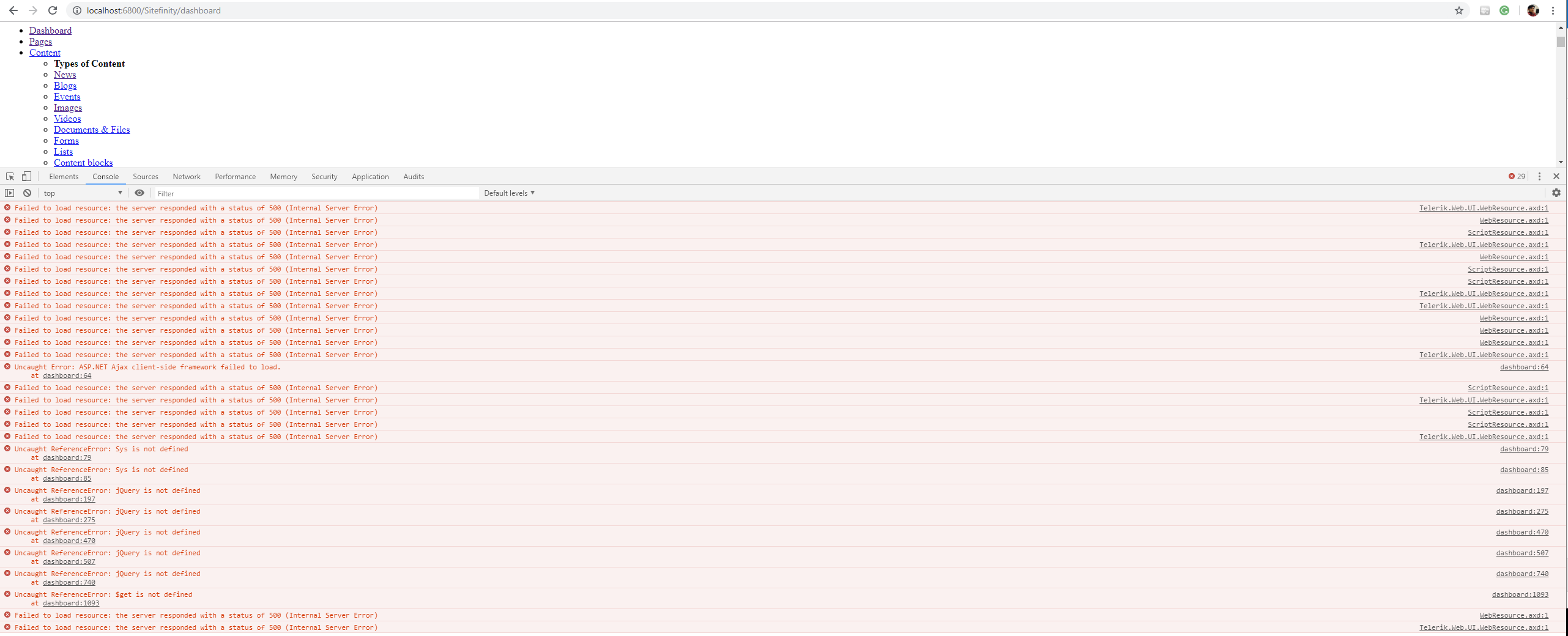
Task: Open the Dashboard link in Sitefinity
Action: [51, 30]
